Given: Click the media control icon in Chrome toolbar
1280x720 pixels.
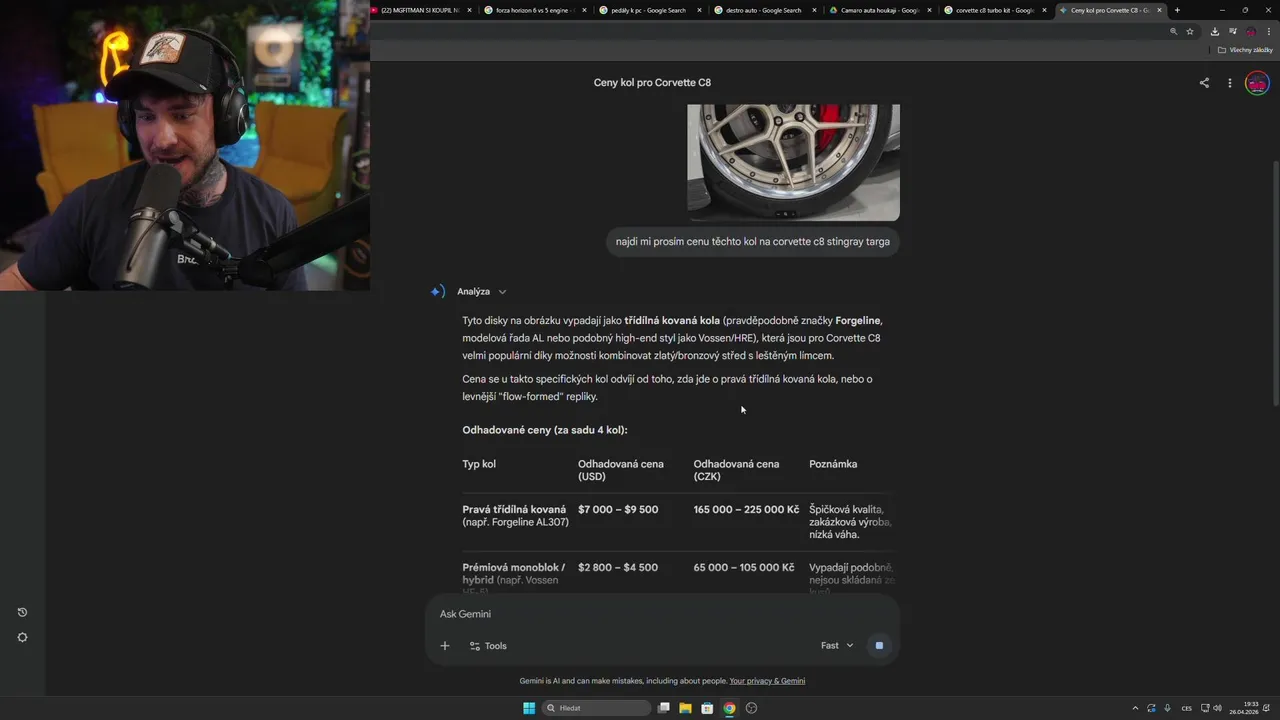Looking at the screenshot, I should coord(1232,31).
